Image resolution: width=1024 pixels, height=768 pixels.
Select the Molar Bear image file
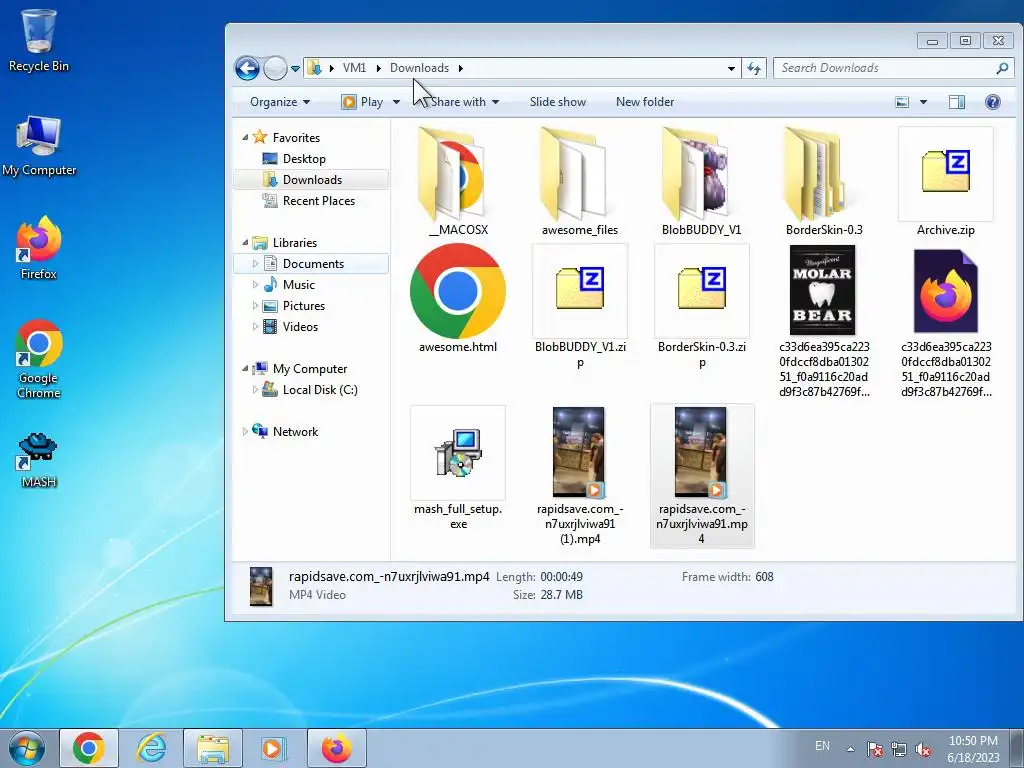click(824, 321)
